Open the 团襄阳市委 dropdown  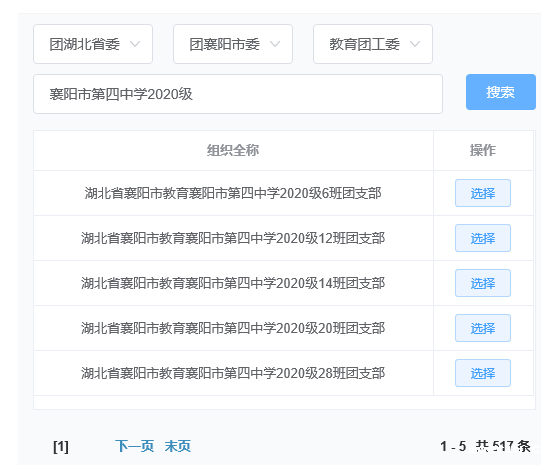pos(233,44)
